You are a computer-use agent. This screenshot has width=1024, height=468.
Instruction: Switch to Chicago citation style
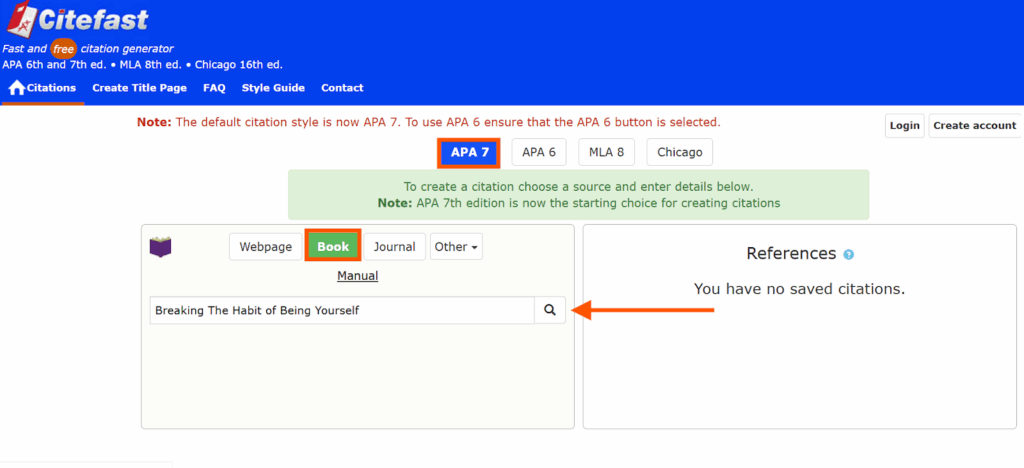click(680, 153)
